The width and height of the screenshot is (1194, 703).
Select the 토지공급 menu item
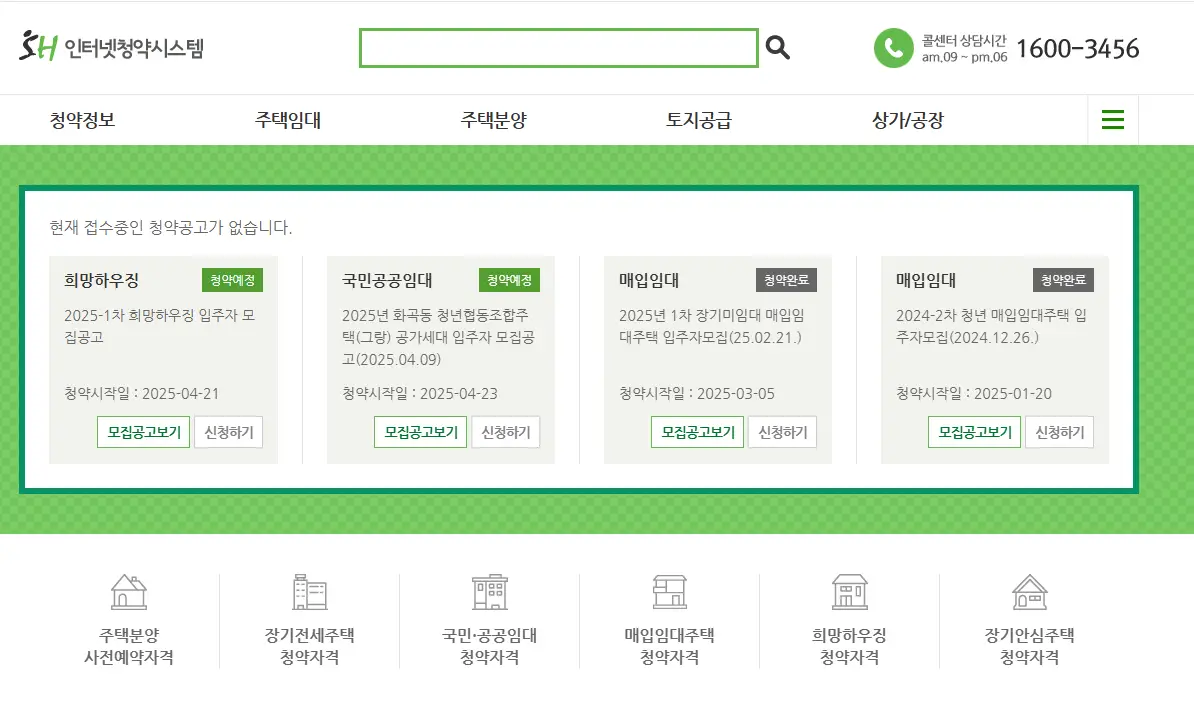pos(702,118)
